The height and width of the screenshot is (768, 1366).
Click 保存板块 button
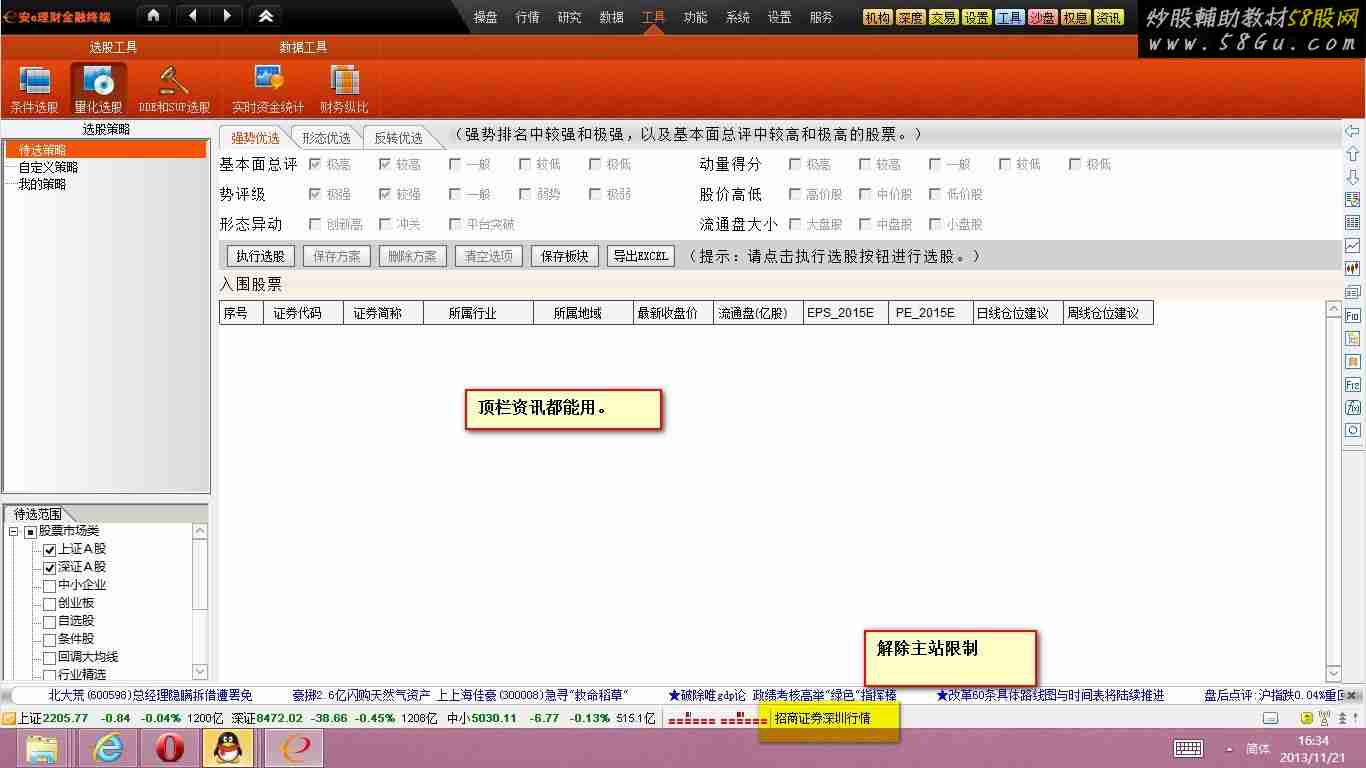[565, 256]
